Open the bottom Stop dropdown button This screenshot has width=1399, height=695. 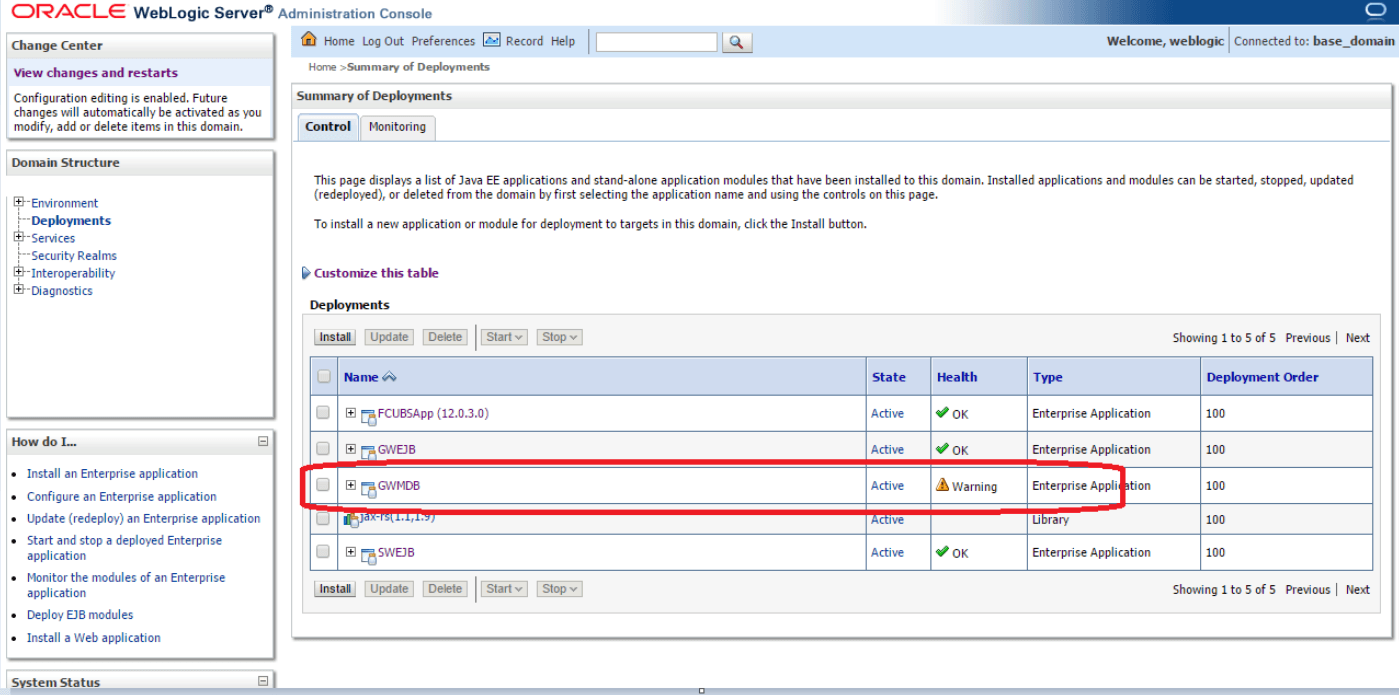[x=559, y=589]
